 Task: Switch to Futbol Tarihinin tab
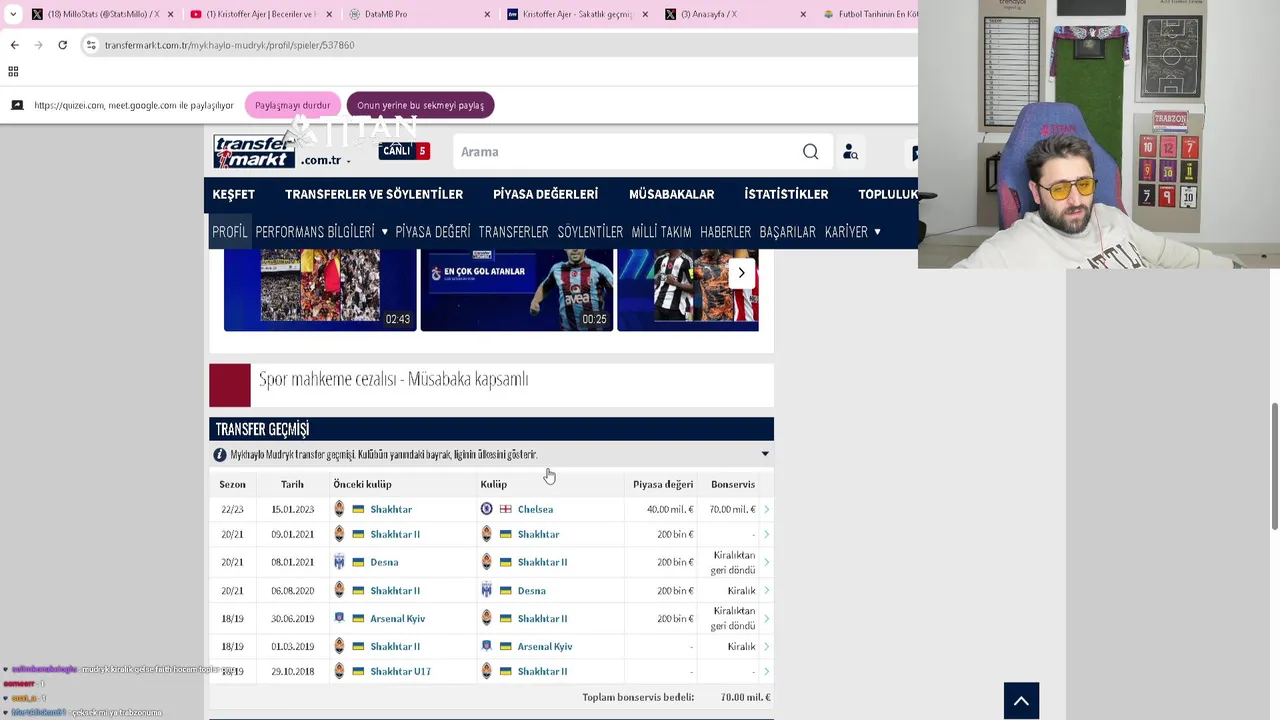pyautogui.click(x=870, y=14)
